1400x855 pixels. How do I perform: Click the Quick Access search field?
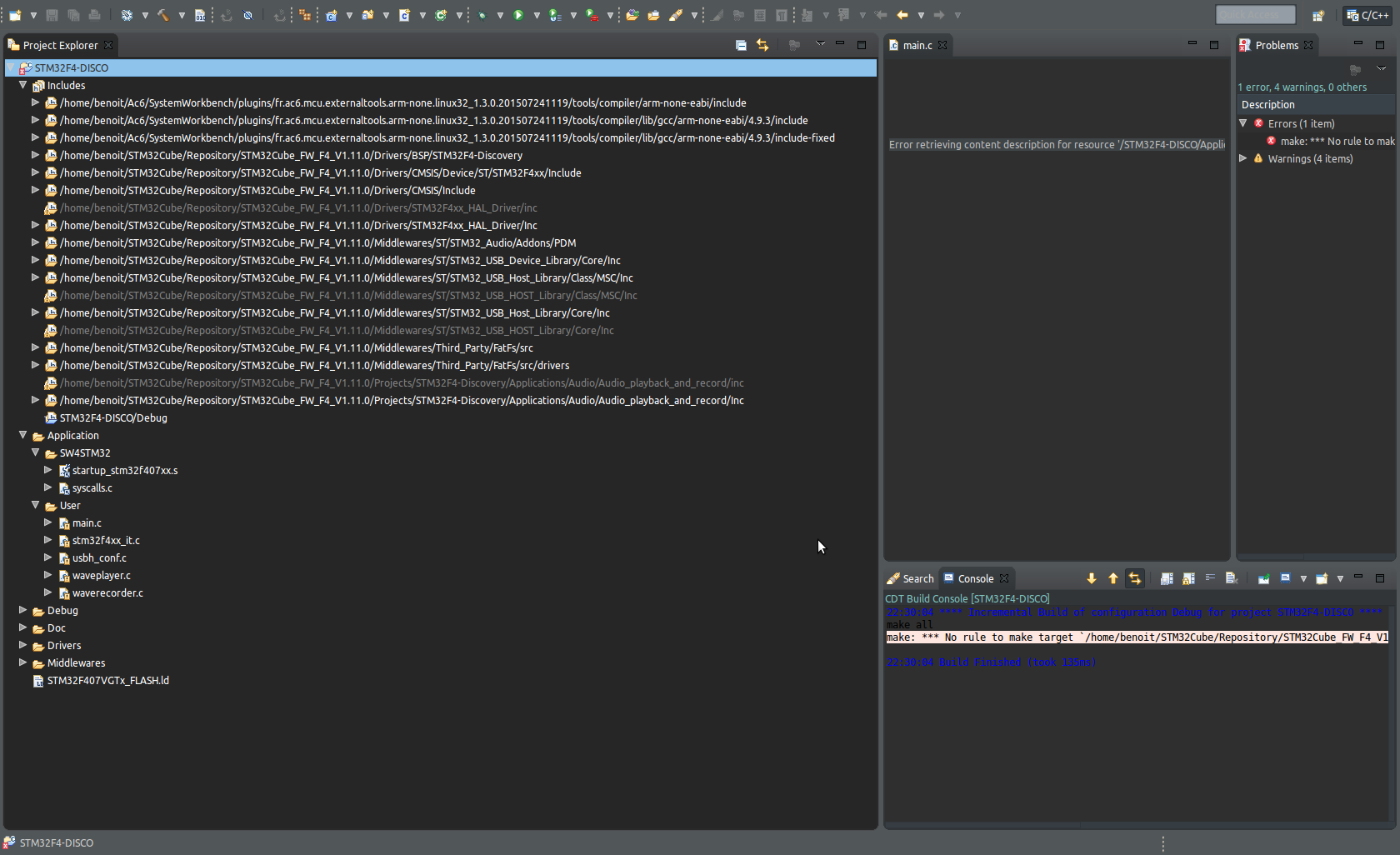coord(1255,15)
